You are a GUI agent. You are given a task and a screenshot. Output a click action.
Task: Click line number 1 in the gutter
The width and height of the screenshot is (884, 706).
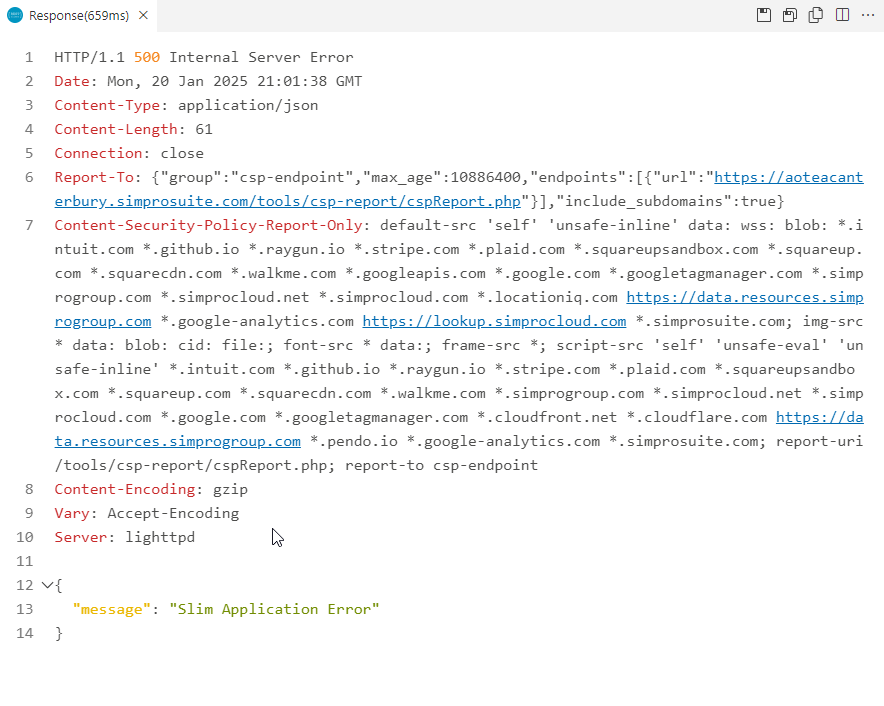29,58
